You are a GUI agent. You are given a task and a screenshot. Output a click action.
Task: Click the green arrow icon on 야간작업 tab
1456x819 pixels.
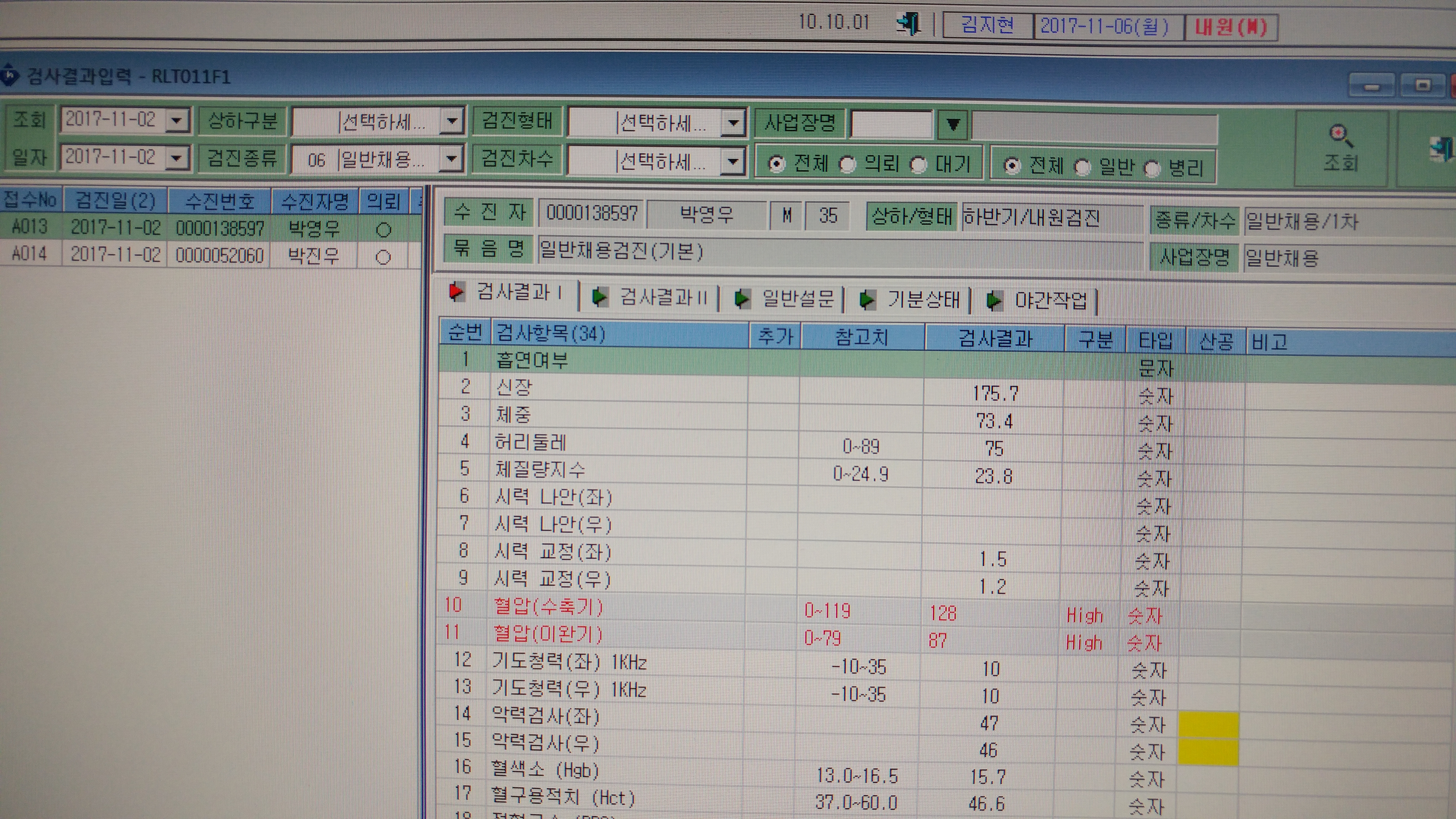[994, 301]
